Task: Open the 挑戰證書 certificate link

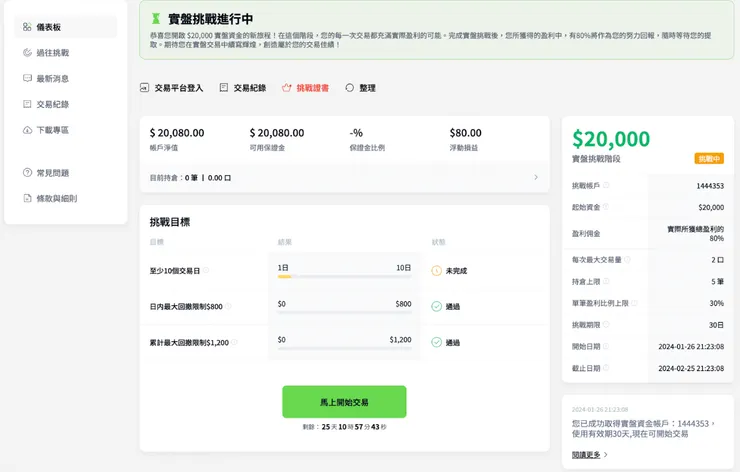Action: (x=305, y=88)
